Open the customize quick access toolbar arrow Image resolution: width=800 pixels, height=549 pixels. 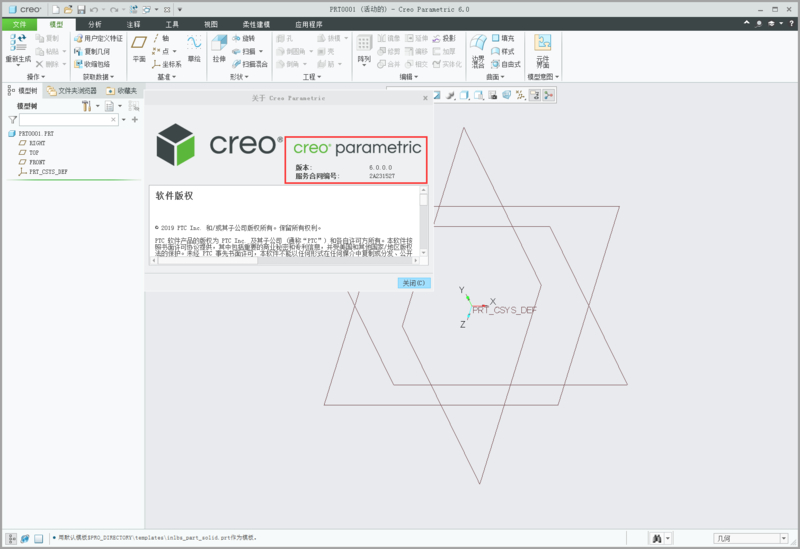pyautogui.click(x=180, y=9)
